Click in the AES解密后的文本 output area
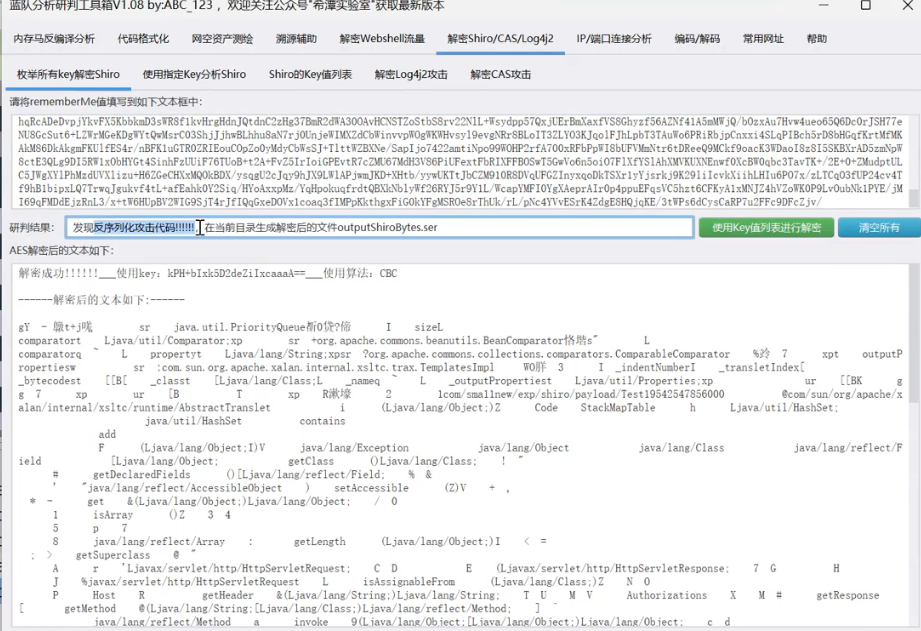The width and height of the screenshot is (921, 631). 460,445
